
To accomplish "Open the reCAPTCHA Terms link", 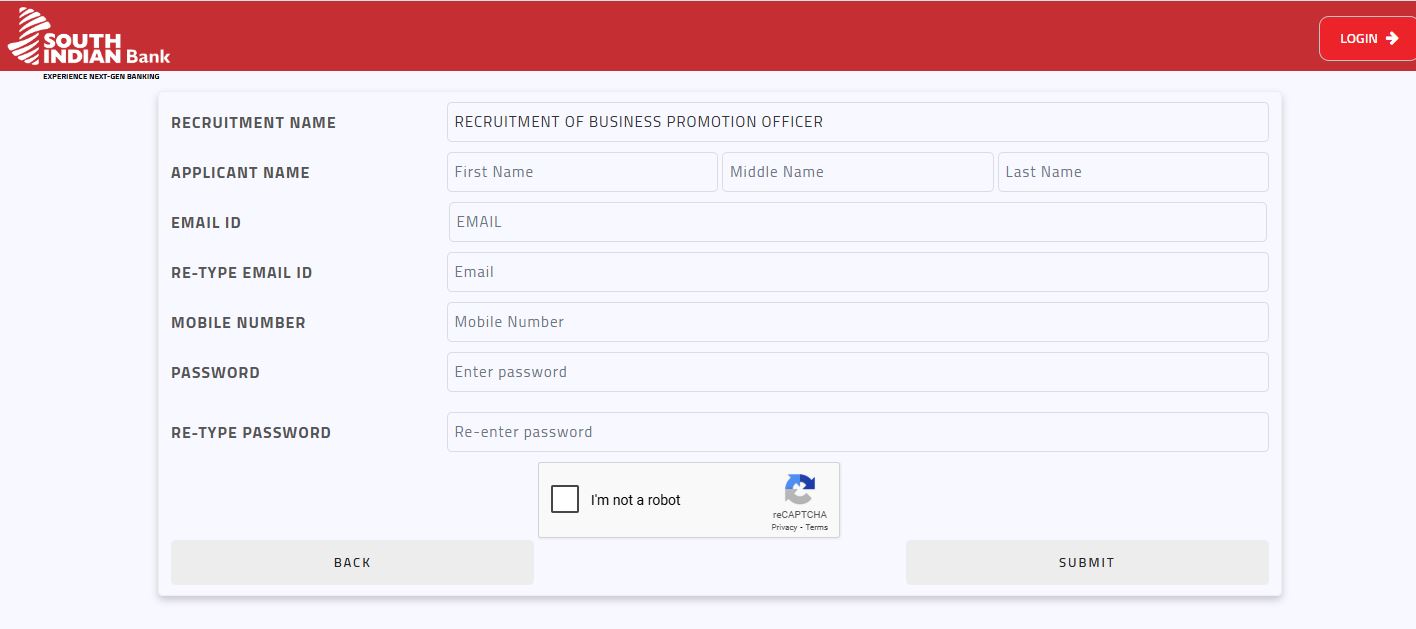I will coord(817,527).
